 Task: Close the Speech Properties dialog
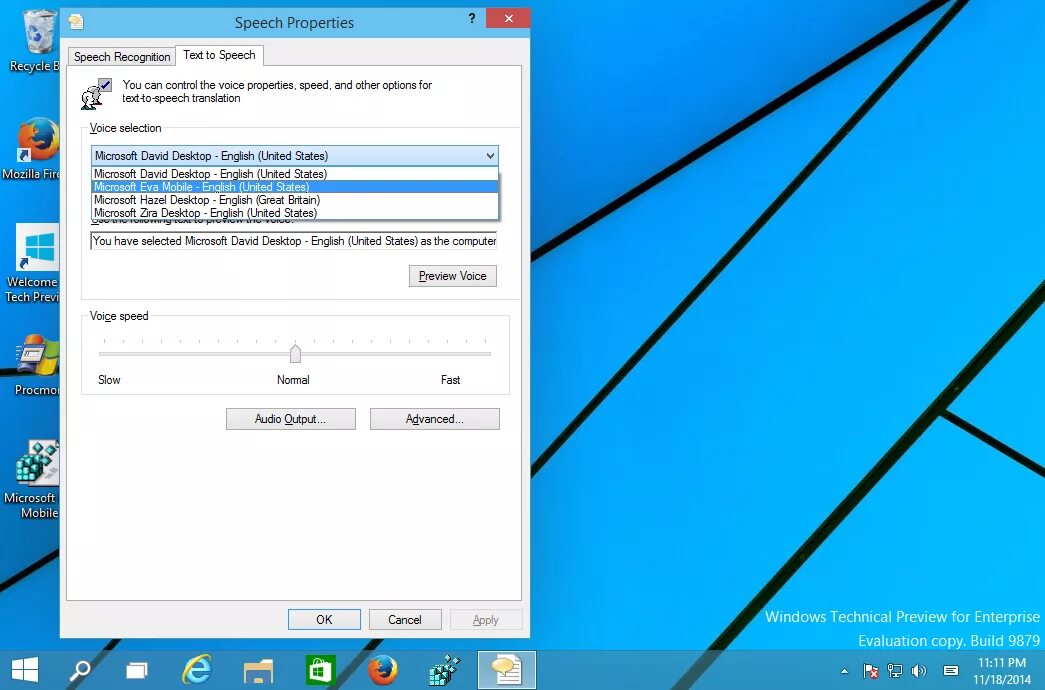pos(508,18)
